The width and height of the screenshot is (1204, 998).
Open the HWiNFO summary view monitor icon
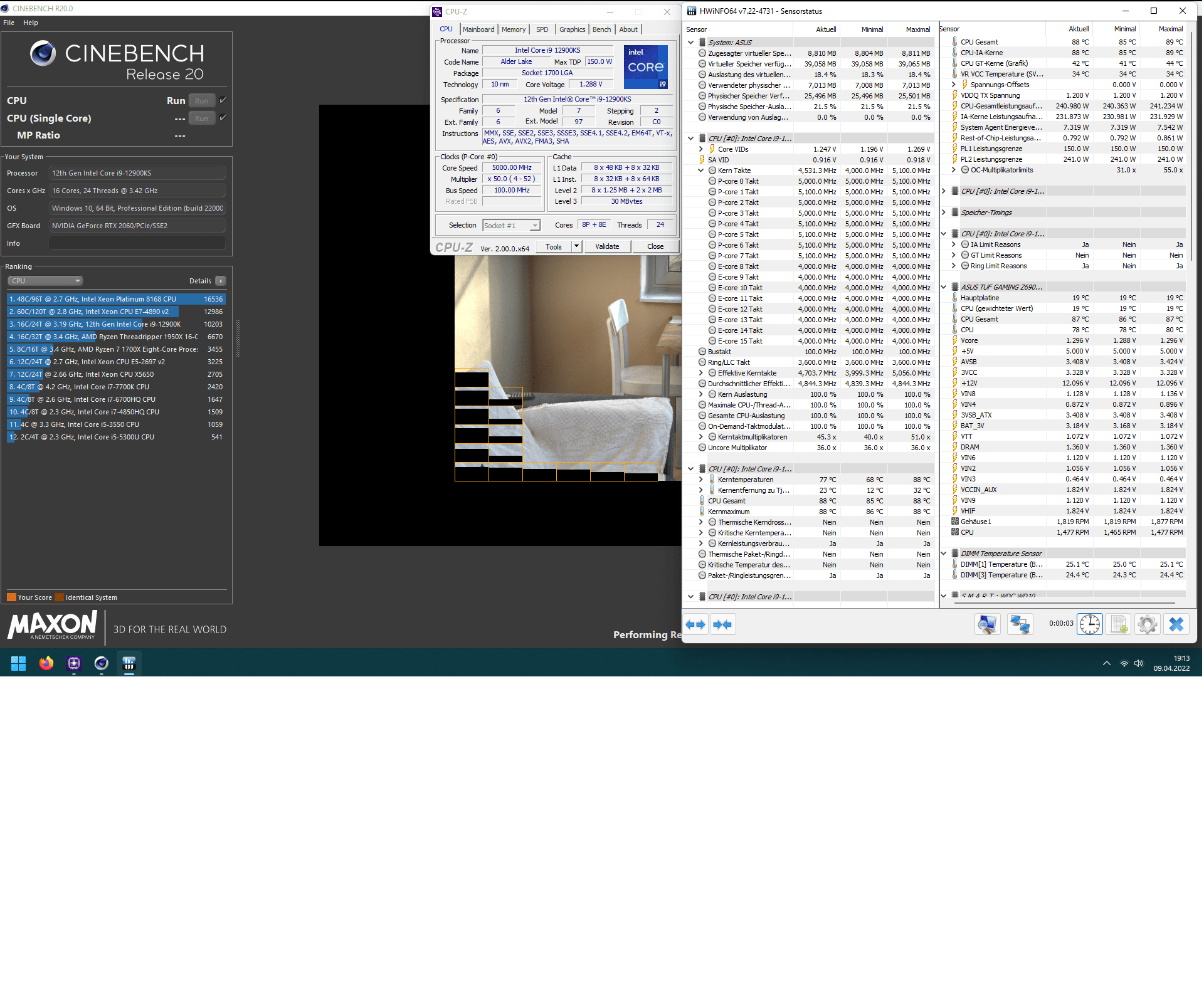click(987, 624)
